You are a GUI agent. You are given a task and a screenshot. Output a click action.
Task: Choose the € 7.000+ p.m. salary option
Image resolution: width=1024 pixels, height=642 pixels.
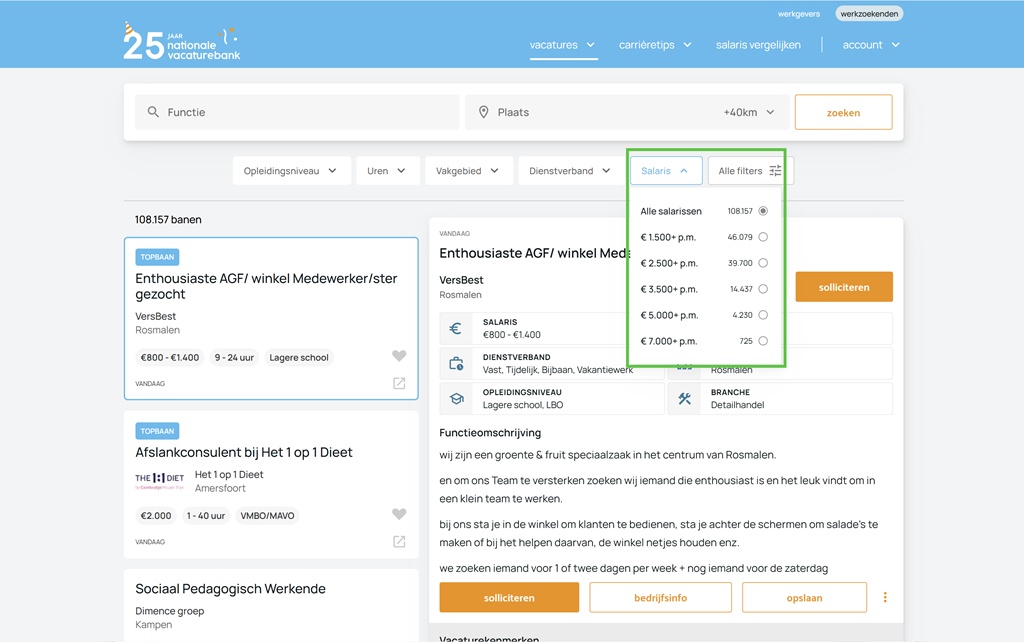click(x=763, y=341)
